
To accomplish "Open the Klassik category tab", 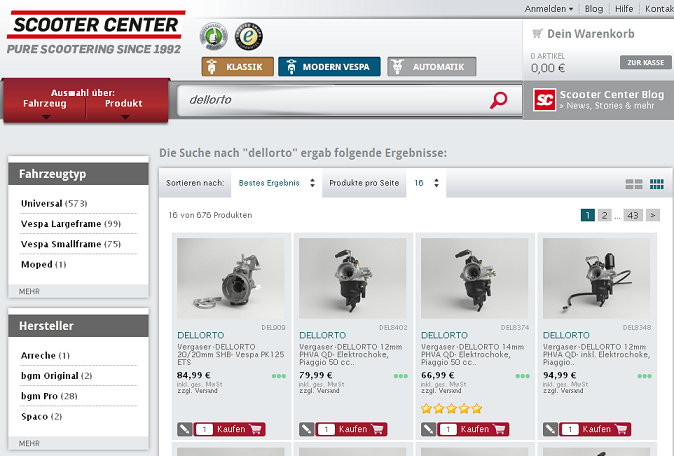I will click(237, 67).
